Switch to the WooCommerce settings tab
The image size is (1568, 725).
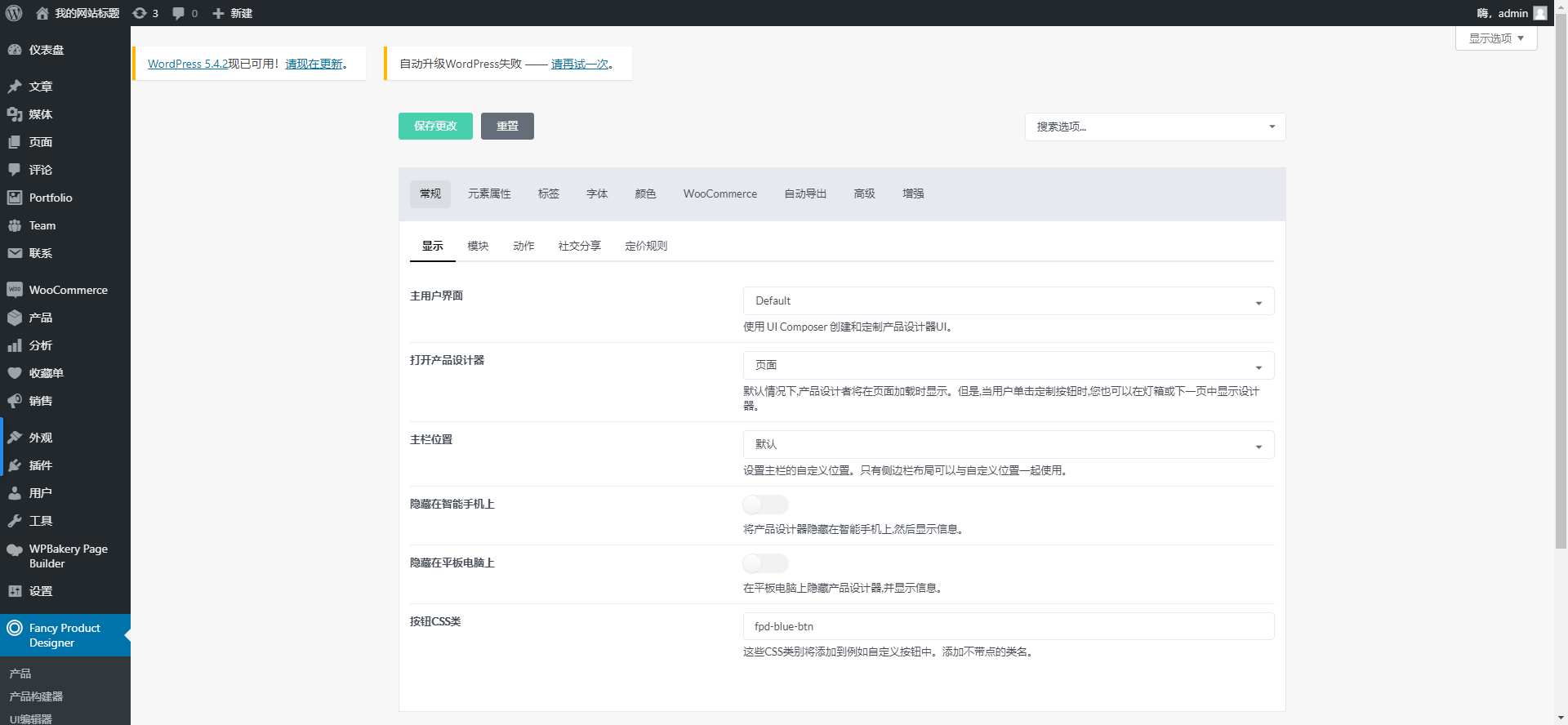tap(720, 194)
